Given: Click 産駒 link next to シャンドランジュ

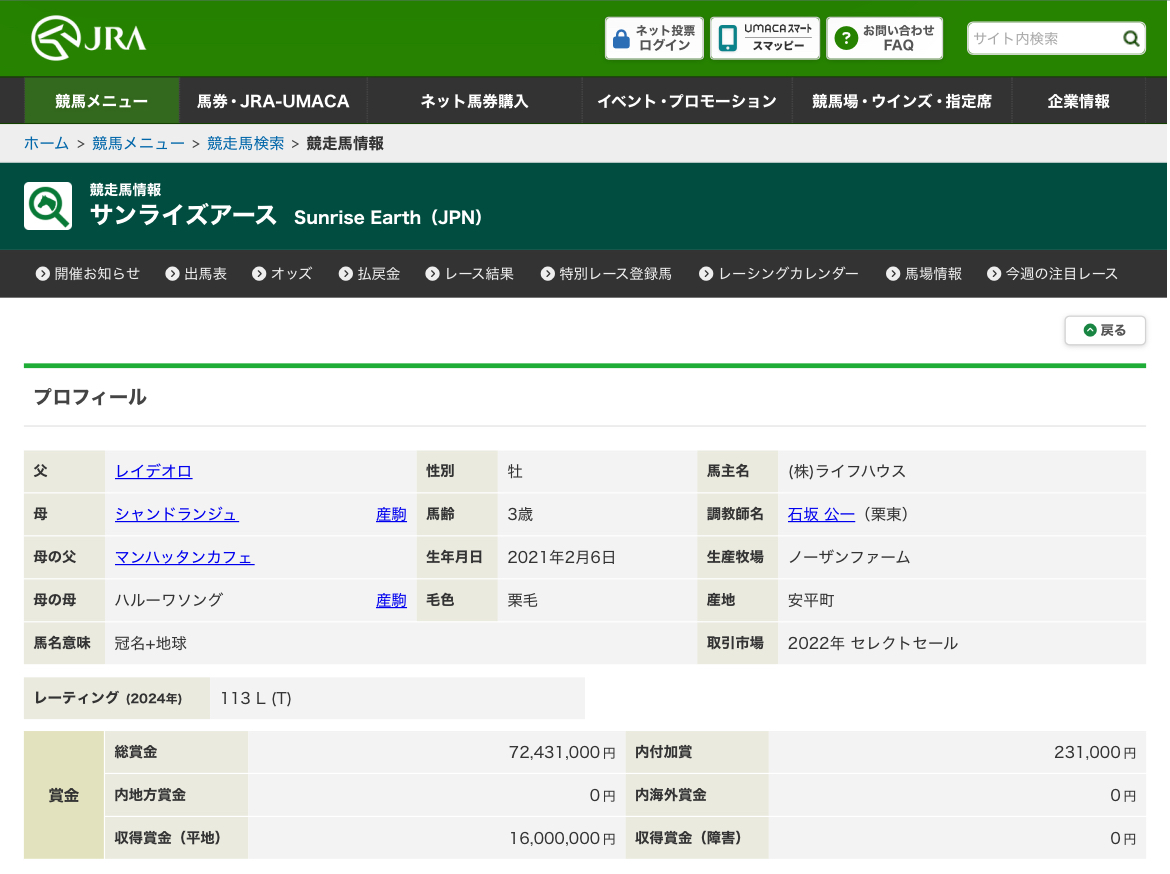Looking at the screenshot, I should pyautogui.click(x=391, y=514).
